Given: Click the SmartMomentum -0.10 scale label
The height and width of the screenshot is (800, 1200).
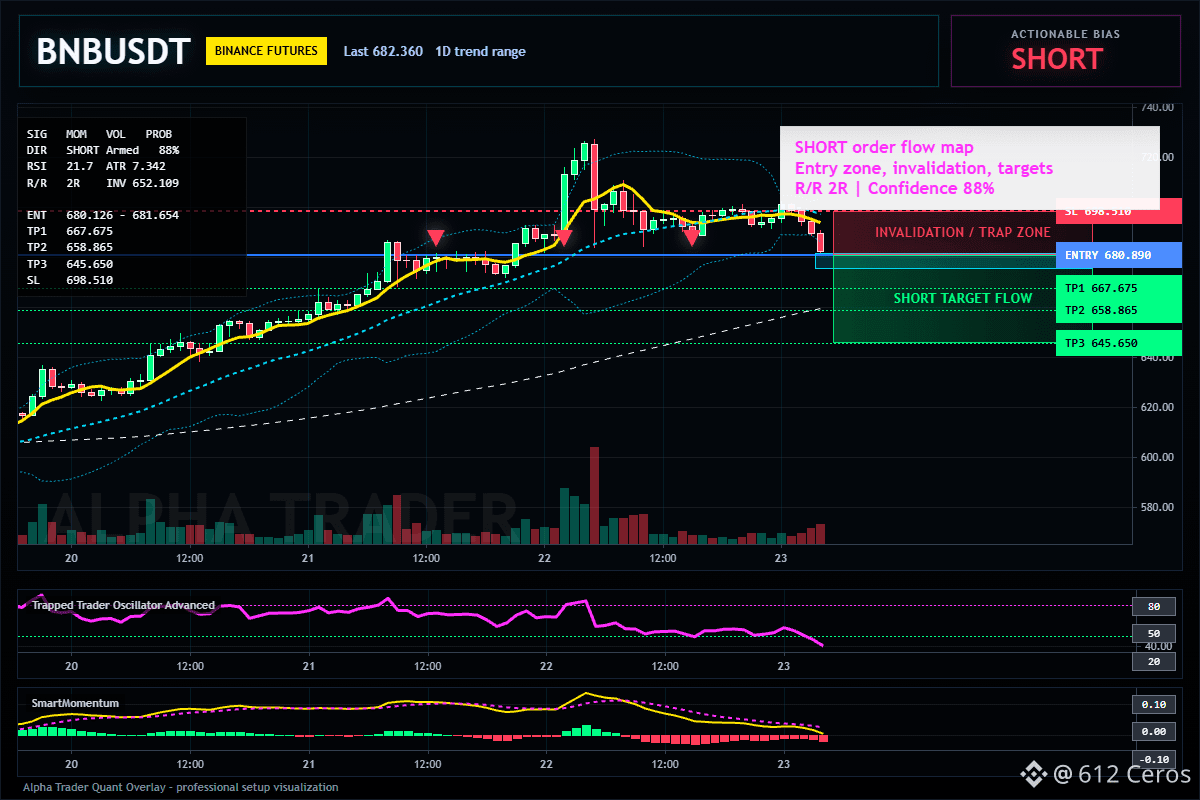Looking at the screenshot, I should pos(1153,758).
